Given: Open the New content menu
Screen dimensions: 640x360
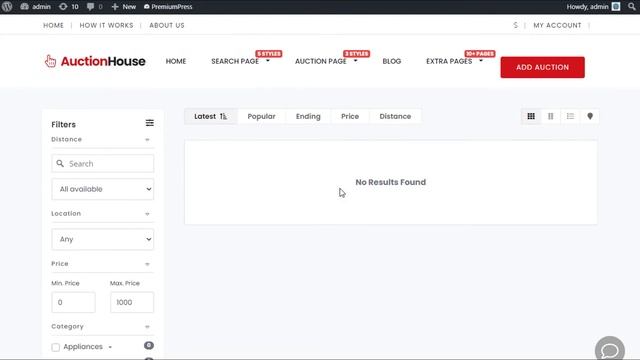Looking at the screenshot, I should point(124,7).
